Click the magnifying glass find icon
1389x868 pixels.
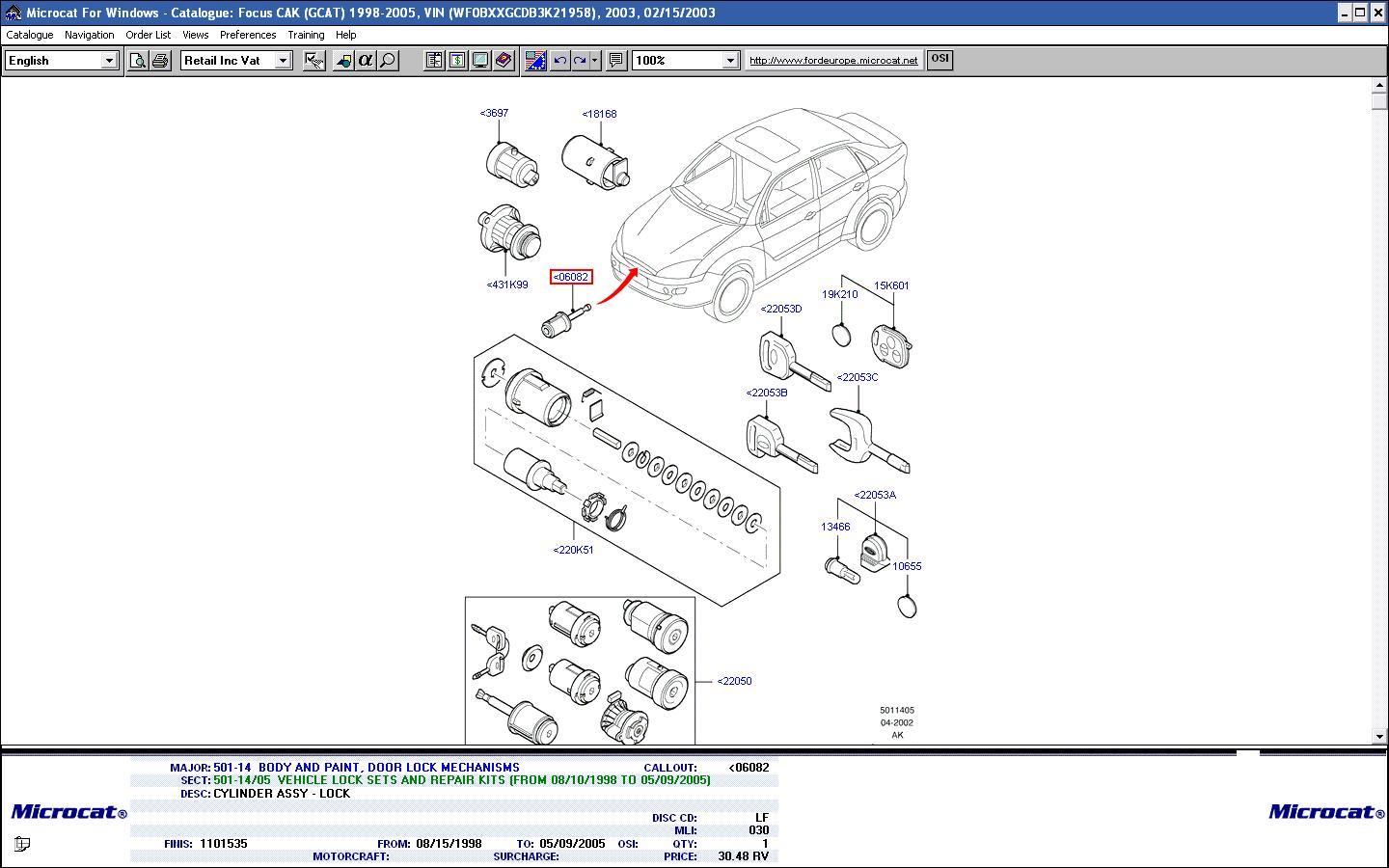click(x=388, y=61)
